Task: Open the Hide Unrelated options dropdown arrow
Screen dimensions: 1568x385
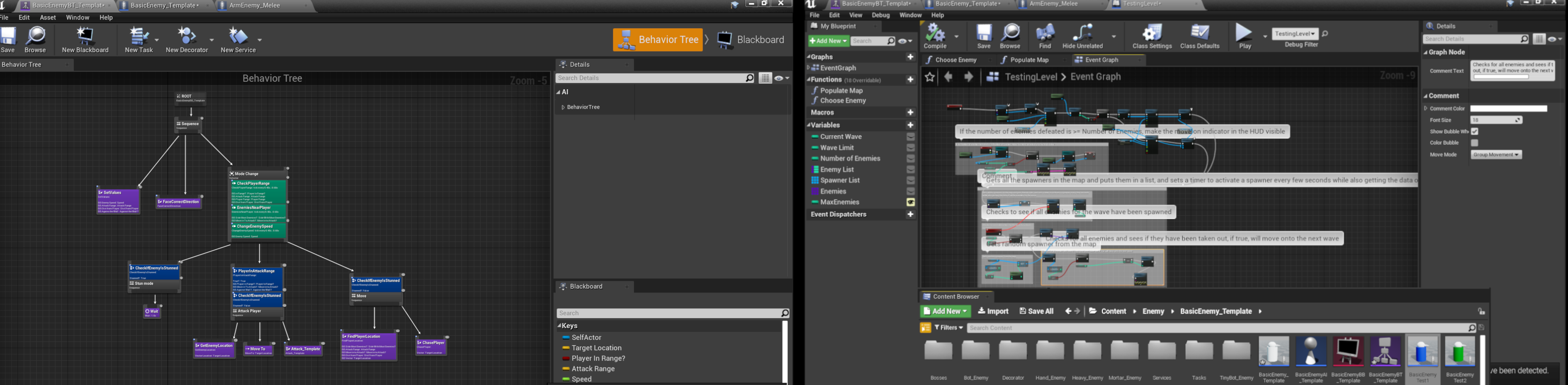Action: click(1114, 37)
